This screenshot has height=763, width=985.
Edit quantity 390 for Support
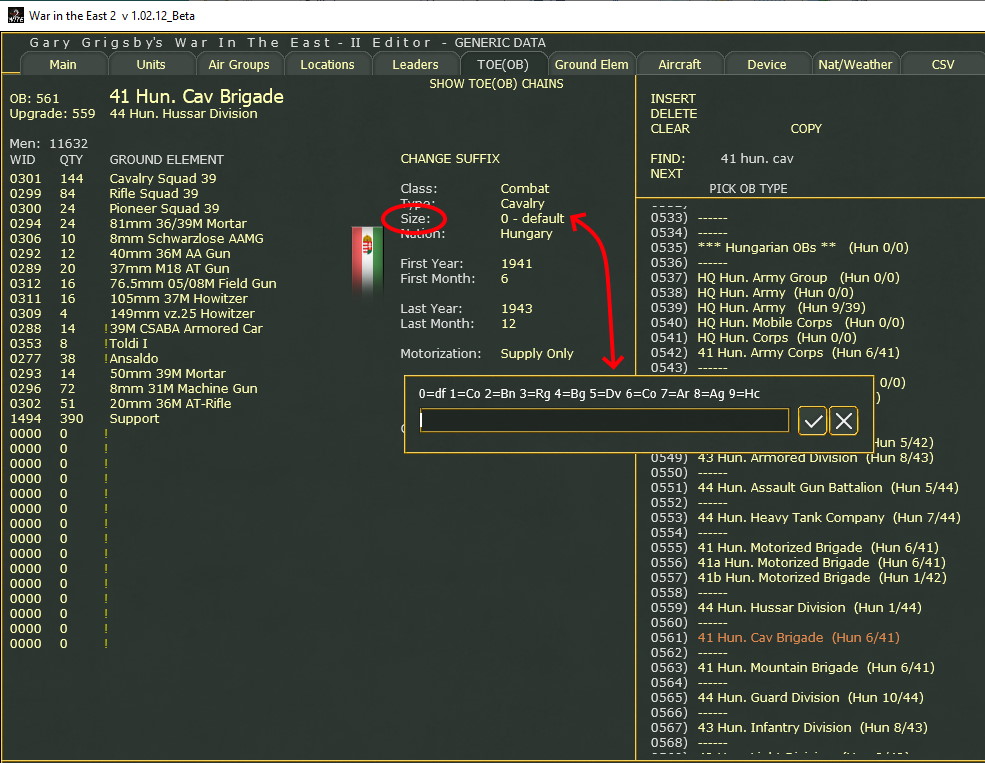coord(71,419)
